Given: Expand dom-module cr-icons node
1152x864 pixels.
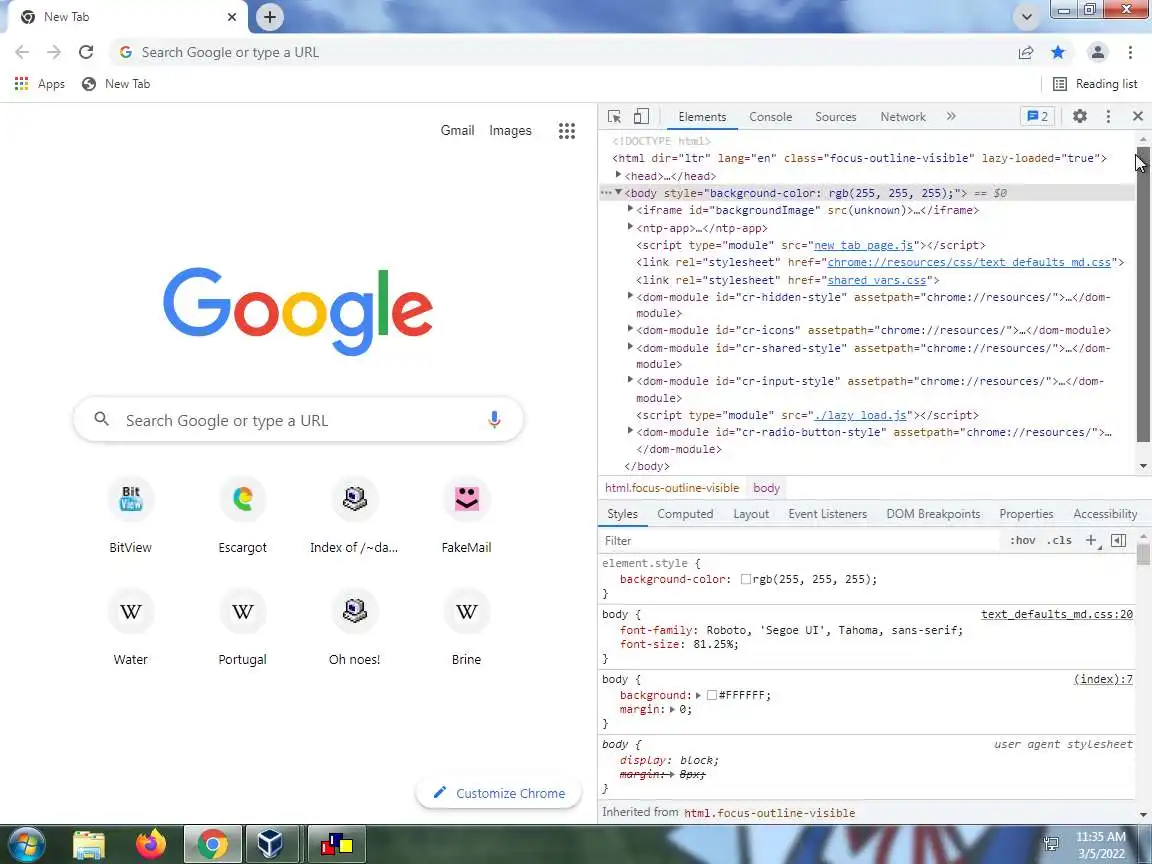Looking at the screenshot, I should [x=630, y=329].
